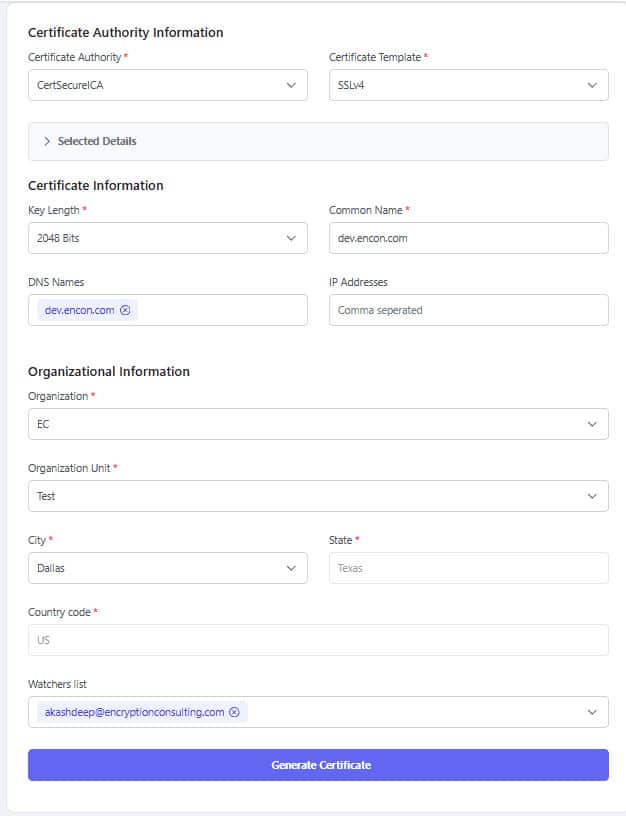Open the Certificate Authority dropdown
The width and height of the screenshot is (626, 816).
pyautogui.click(x=167, y=85)
